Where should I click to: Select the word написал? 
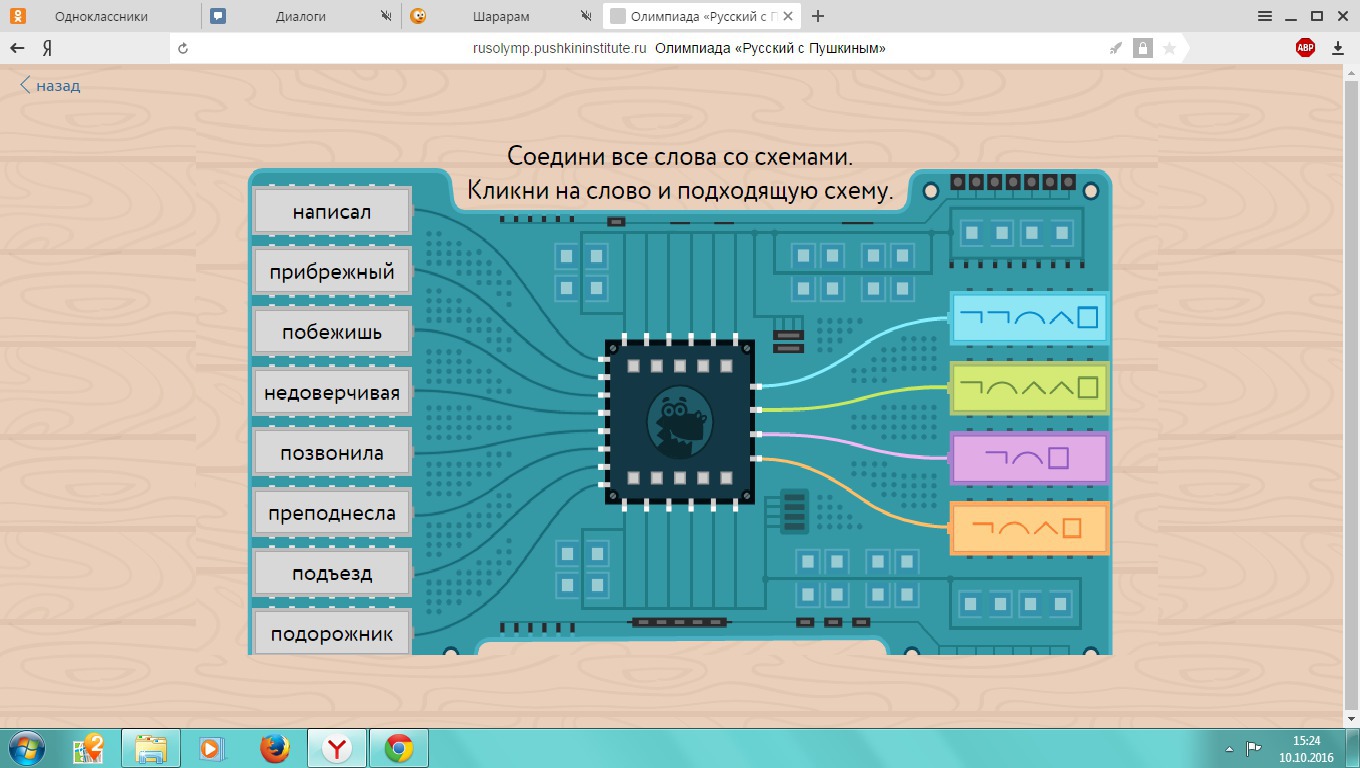coord(332,212)
